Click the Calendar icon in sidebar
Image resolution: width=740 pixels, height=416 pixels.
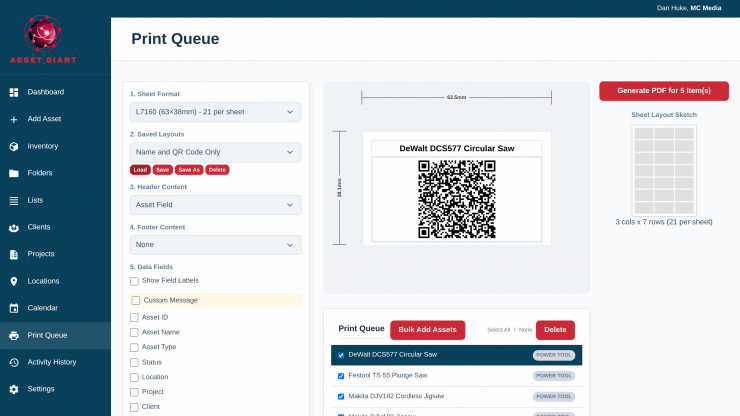(x=14, y=308)
